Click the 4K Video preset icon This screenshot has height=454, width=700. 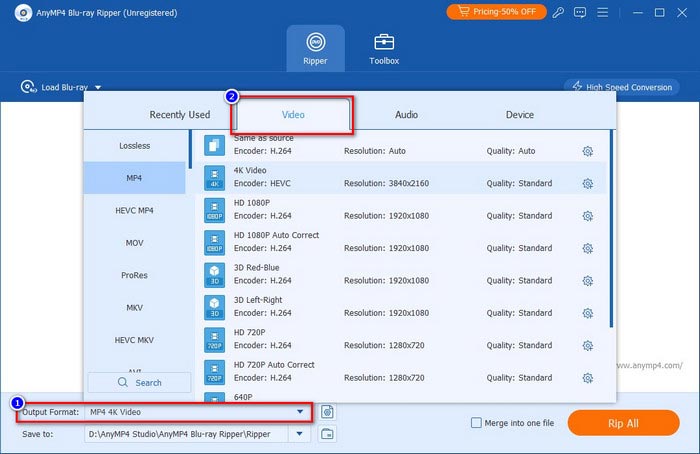214,178
